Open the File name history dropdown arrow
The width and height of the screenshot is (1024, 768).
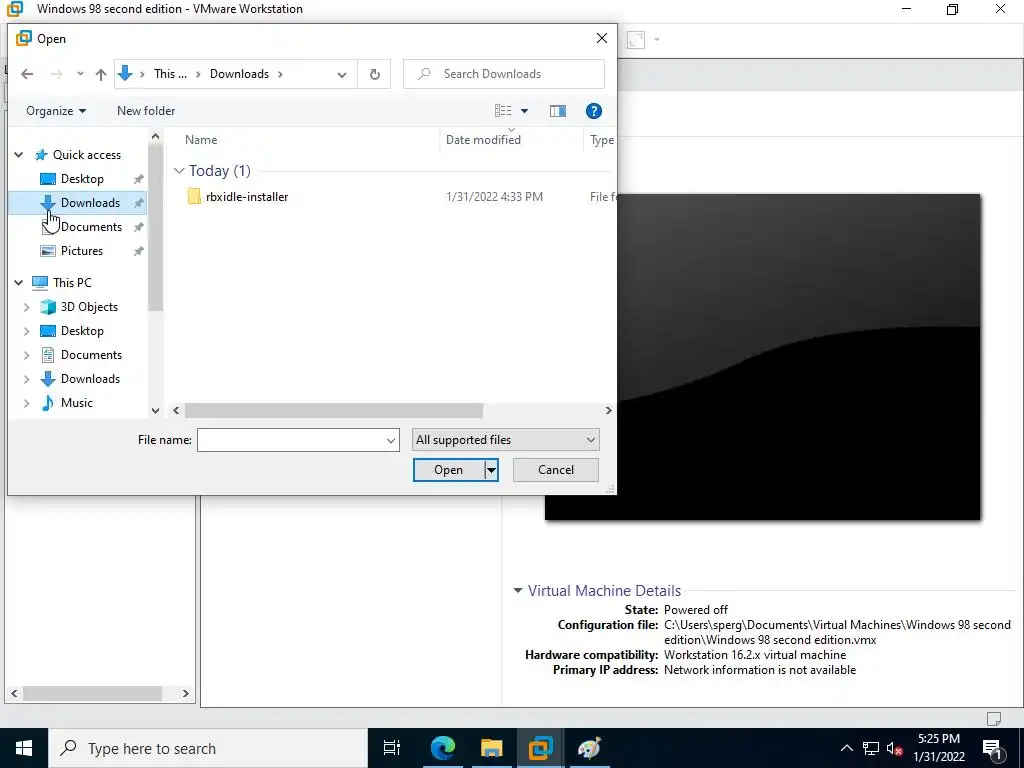391,440
